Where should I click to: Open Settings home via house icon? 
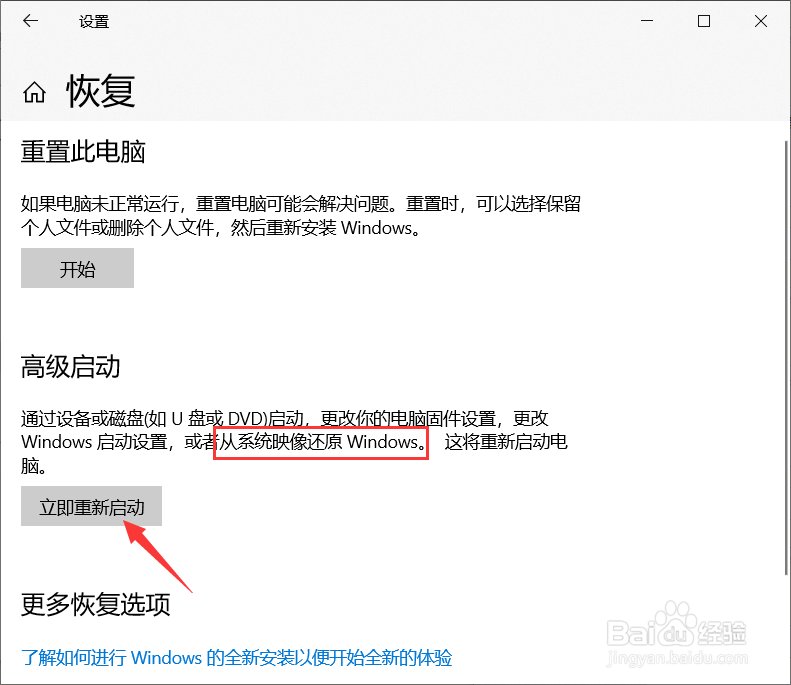(34, 92)
